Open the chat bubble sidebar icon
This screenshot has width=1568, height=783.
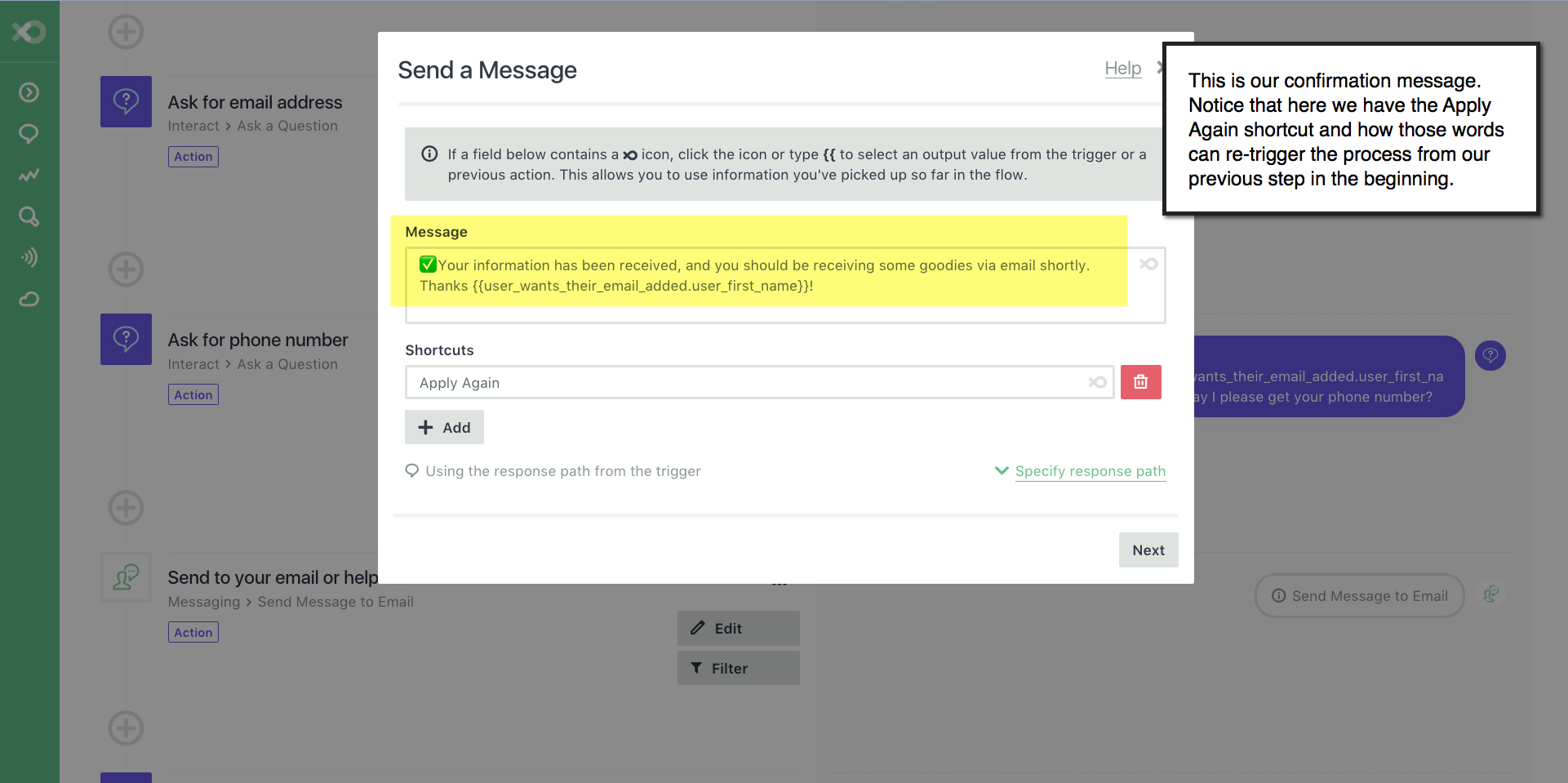click(x=29, y=134)
